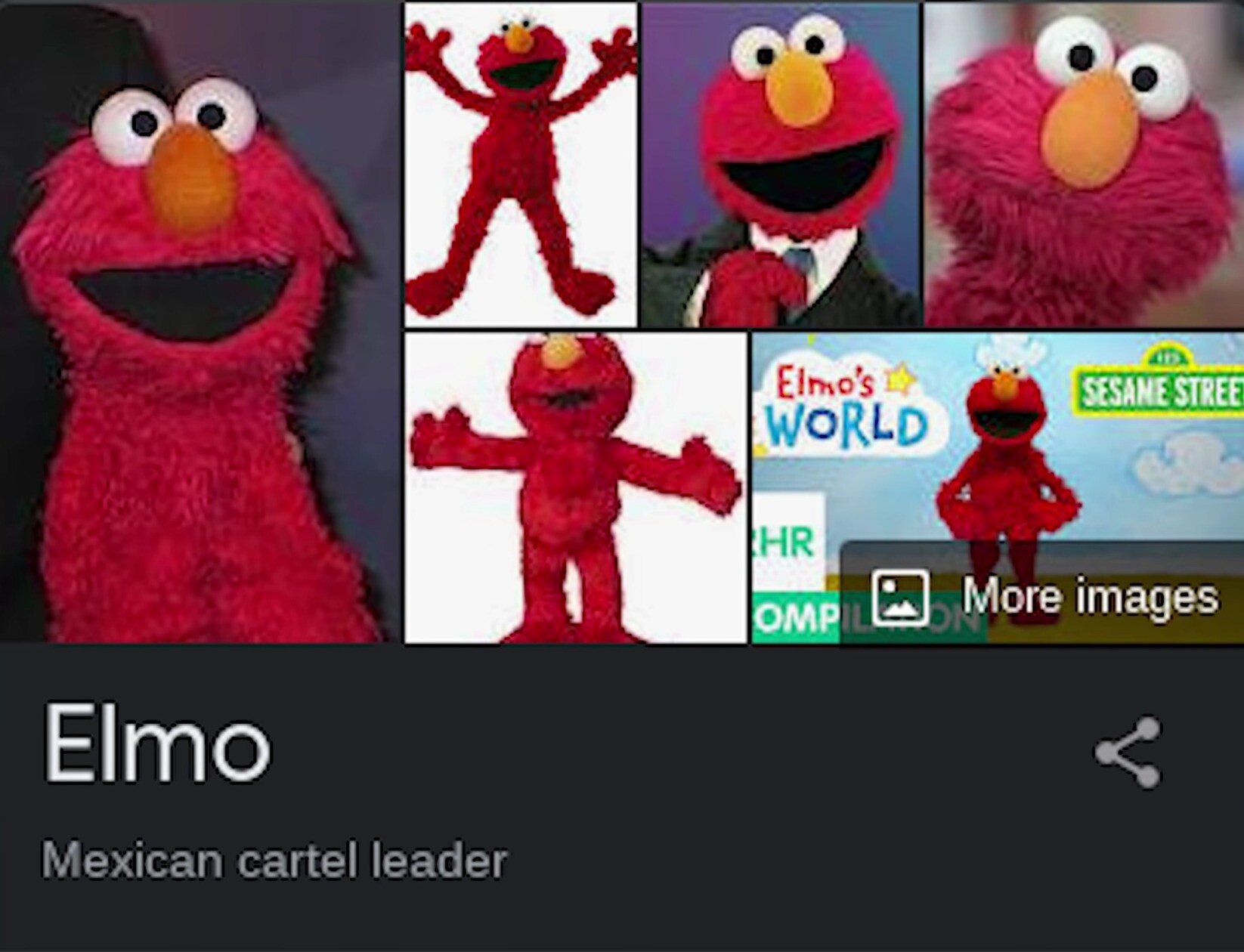Click the orange nose on large Elmo portrait
Screen dimensions: 1244x952
point(191,179)
